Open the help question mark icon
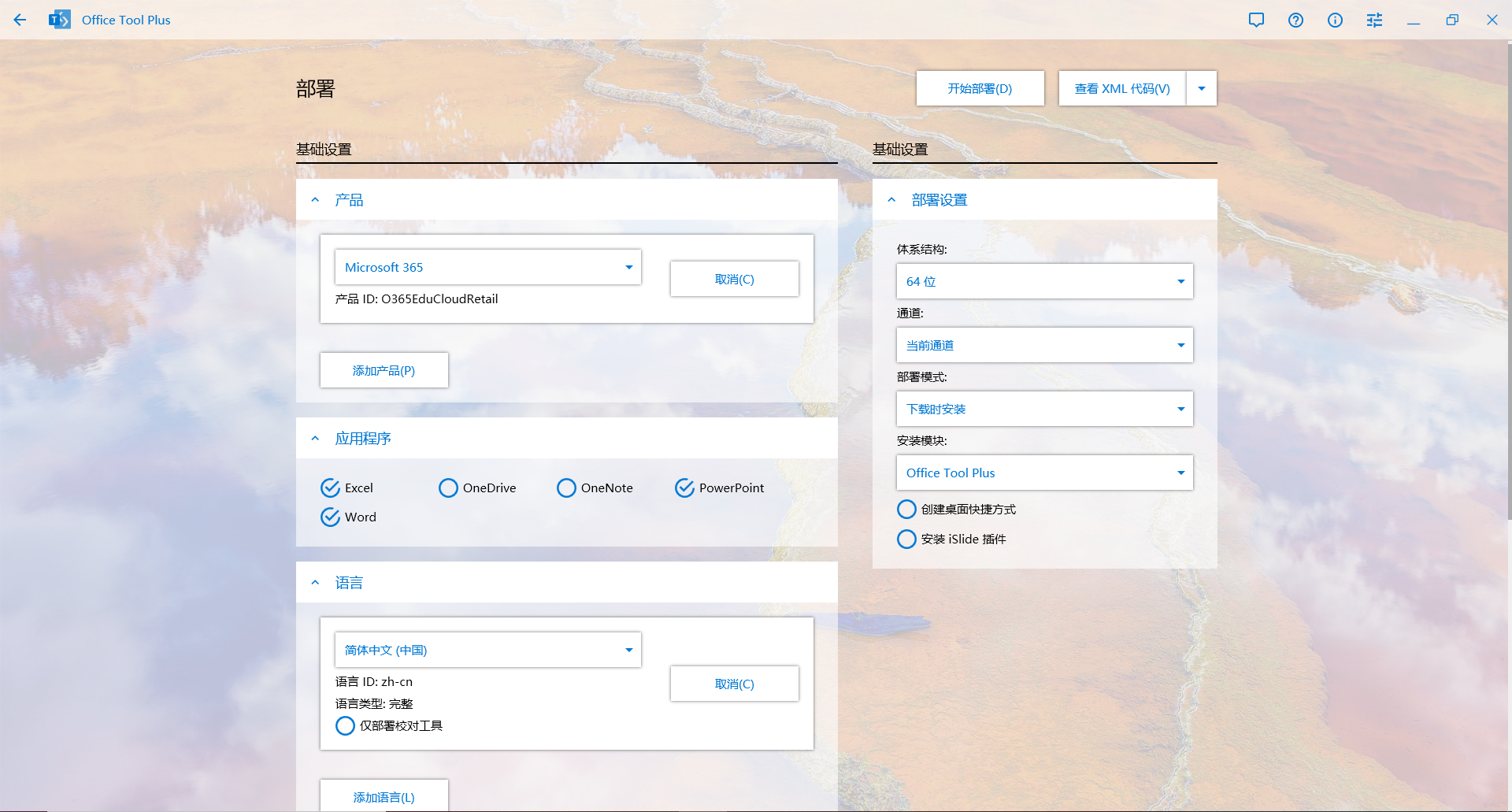This screenshot has height=812, width=1512. click(1295, 20)
